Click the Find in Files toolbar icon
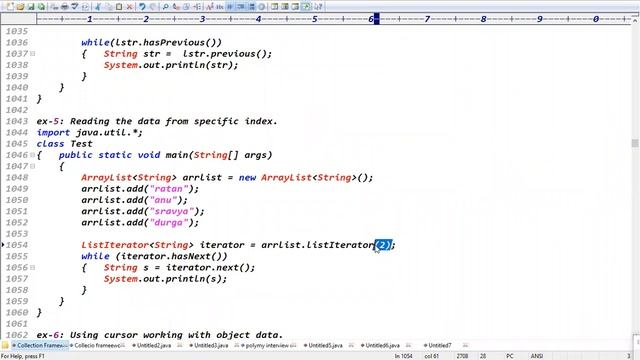Image resolution: width=640 pixels, height=360 pixels. (186, 7)
